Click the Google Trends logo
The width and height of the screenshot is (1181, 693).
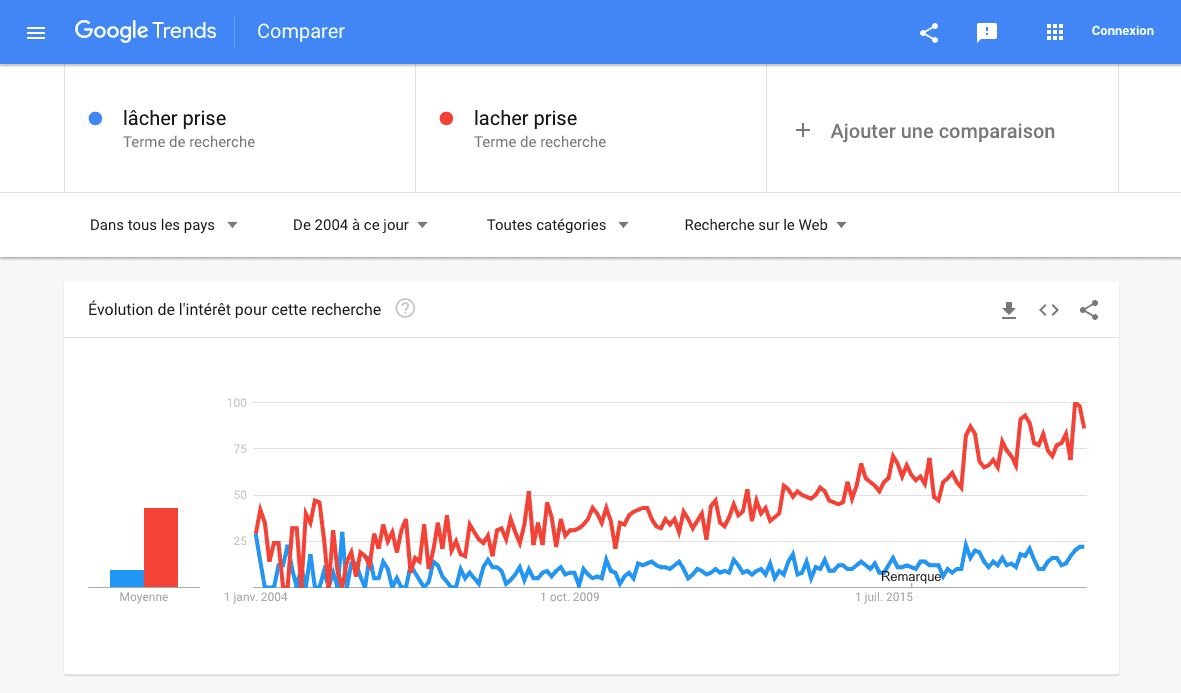point(145,31)
